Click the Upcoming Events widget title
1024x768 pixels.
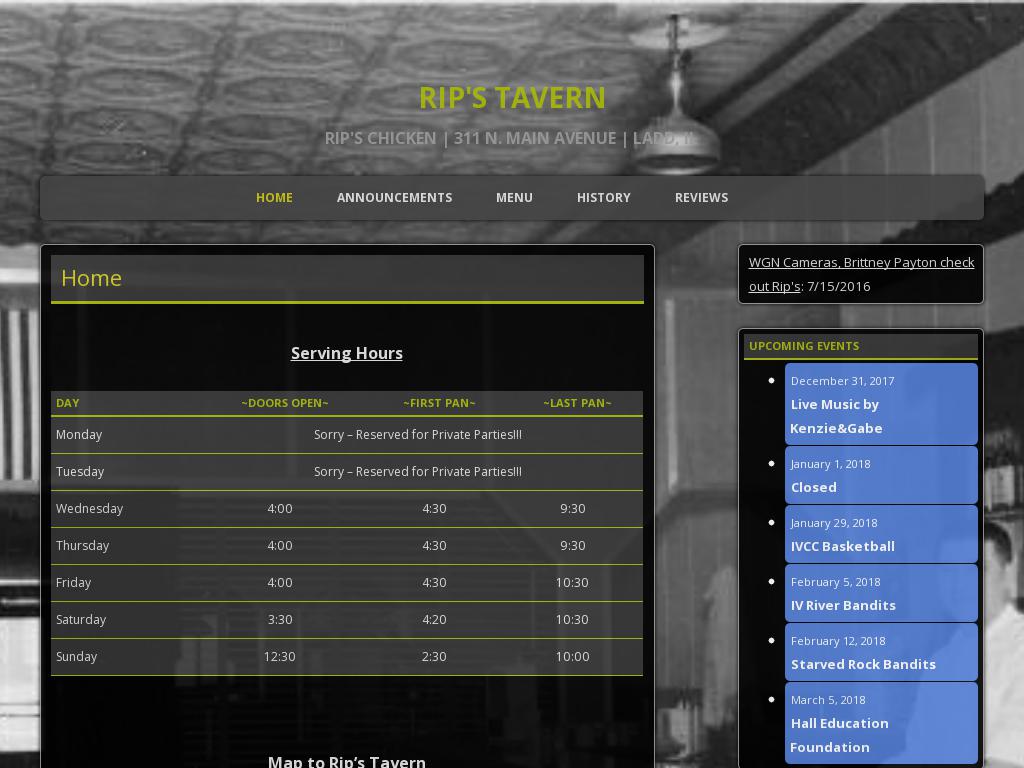point(804,346)
